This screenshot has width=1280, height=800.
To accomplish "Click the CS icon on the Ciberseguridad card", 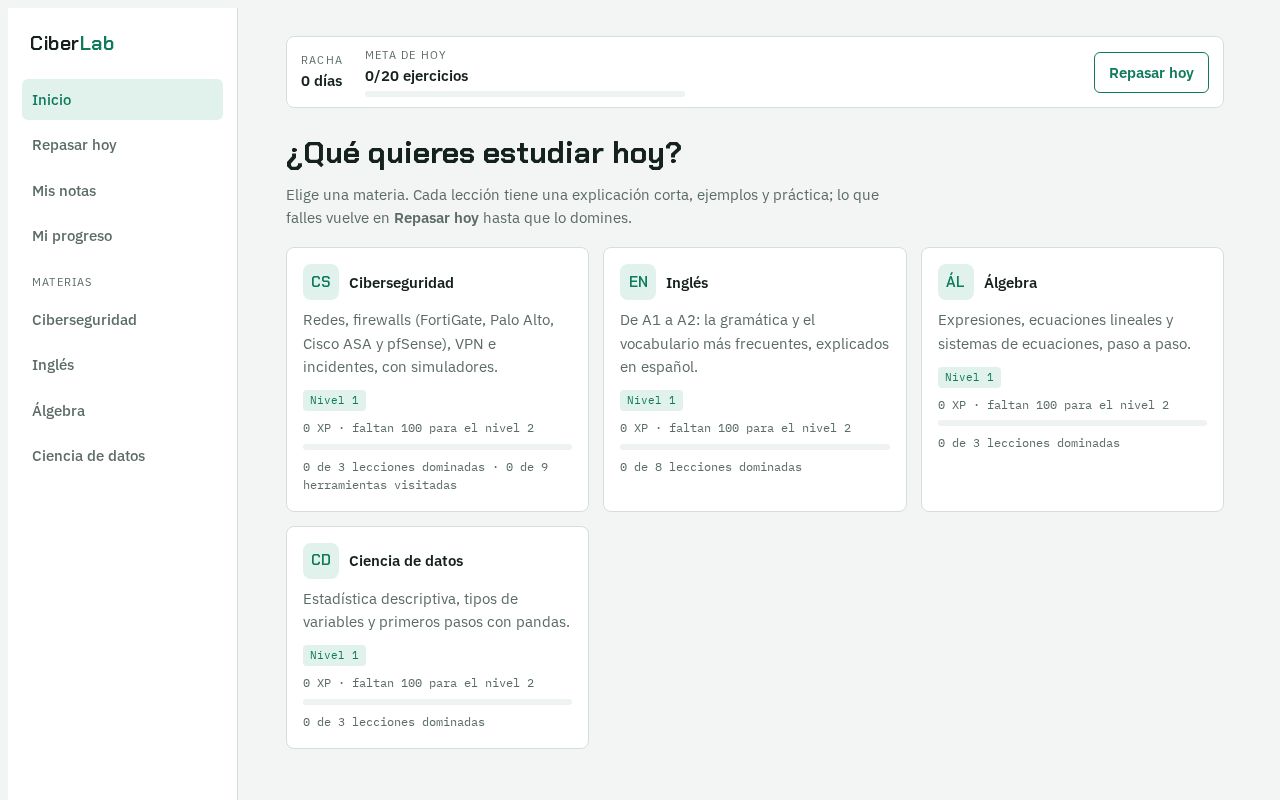I will pyautogui.click(x=321, y=282).
